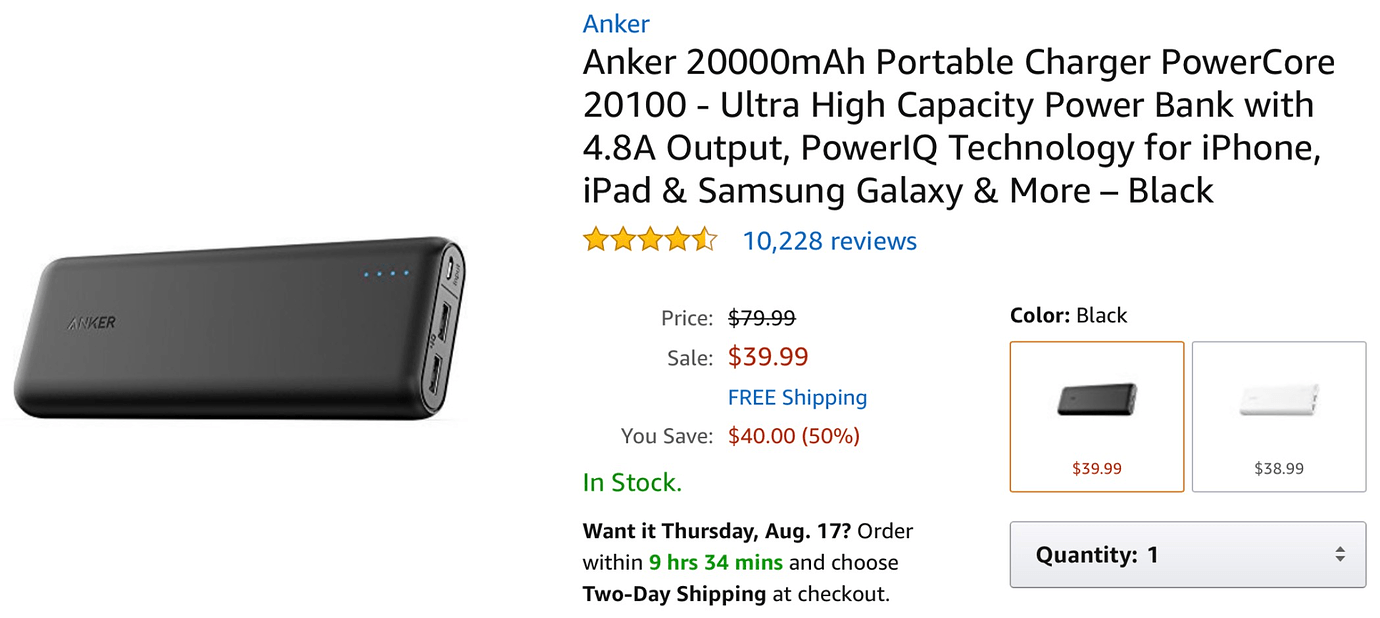The width and height of the screenshot is (1380, 618).
Task: Click the first gold star
Action: pyautogui.click(x=594, y=239)
